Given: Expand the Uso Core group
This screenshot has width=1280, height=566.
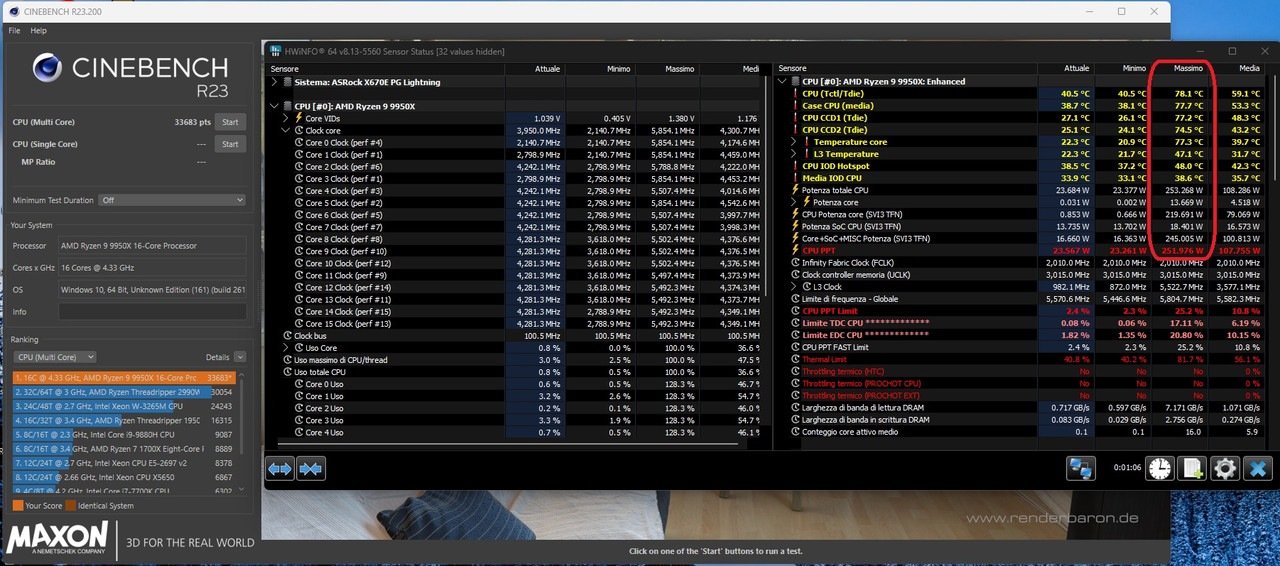Looking at the screenshot, I should point(285,348).
